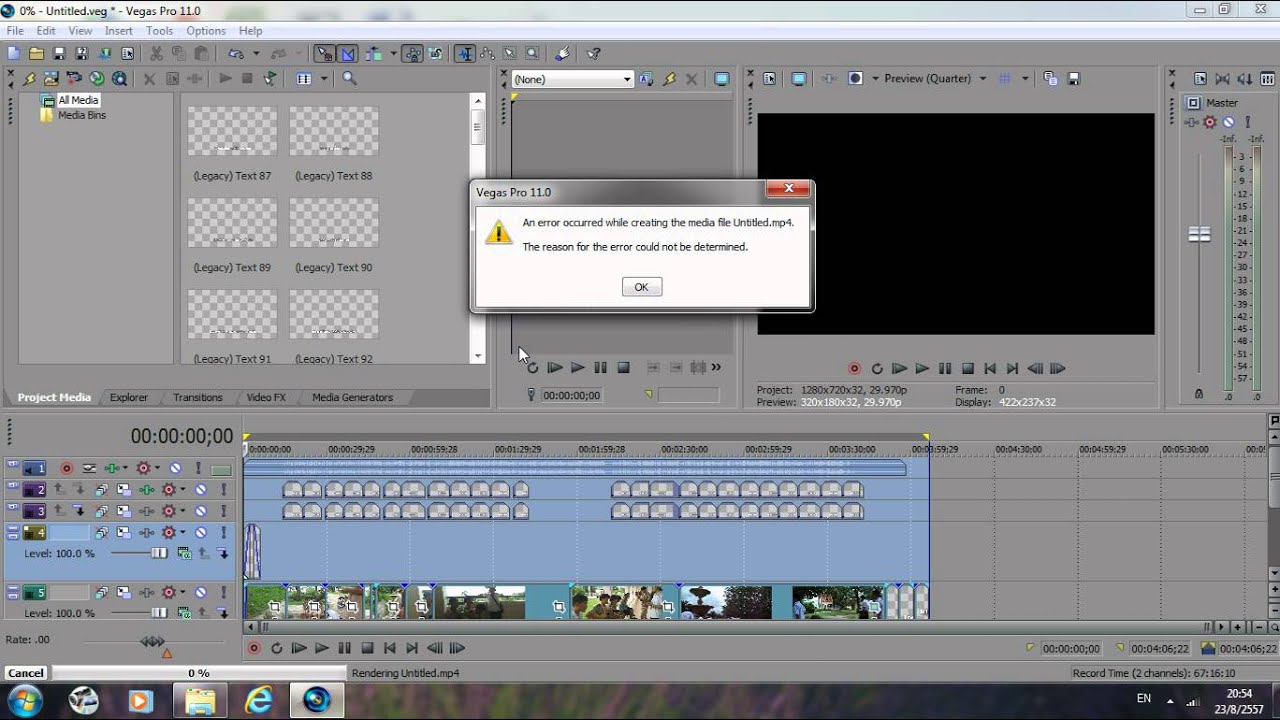Open the undo history dropdown arrow
Viewport: 1280px width, 720px height.
coord(255,54)
